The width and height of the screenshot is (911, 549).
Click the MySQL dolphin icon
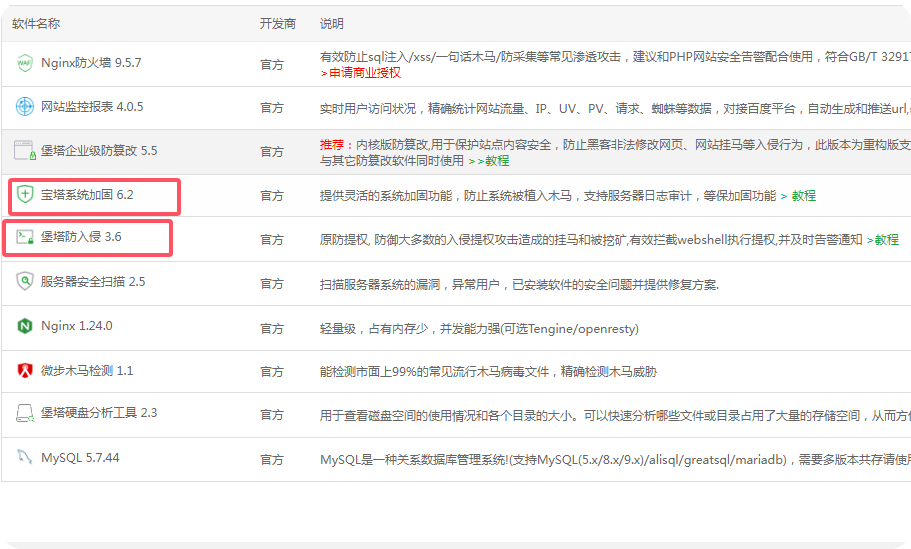24,457
